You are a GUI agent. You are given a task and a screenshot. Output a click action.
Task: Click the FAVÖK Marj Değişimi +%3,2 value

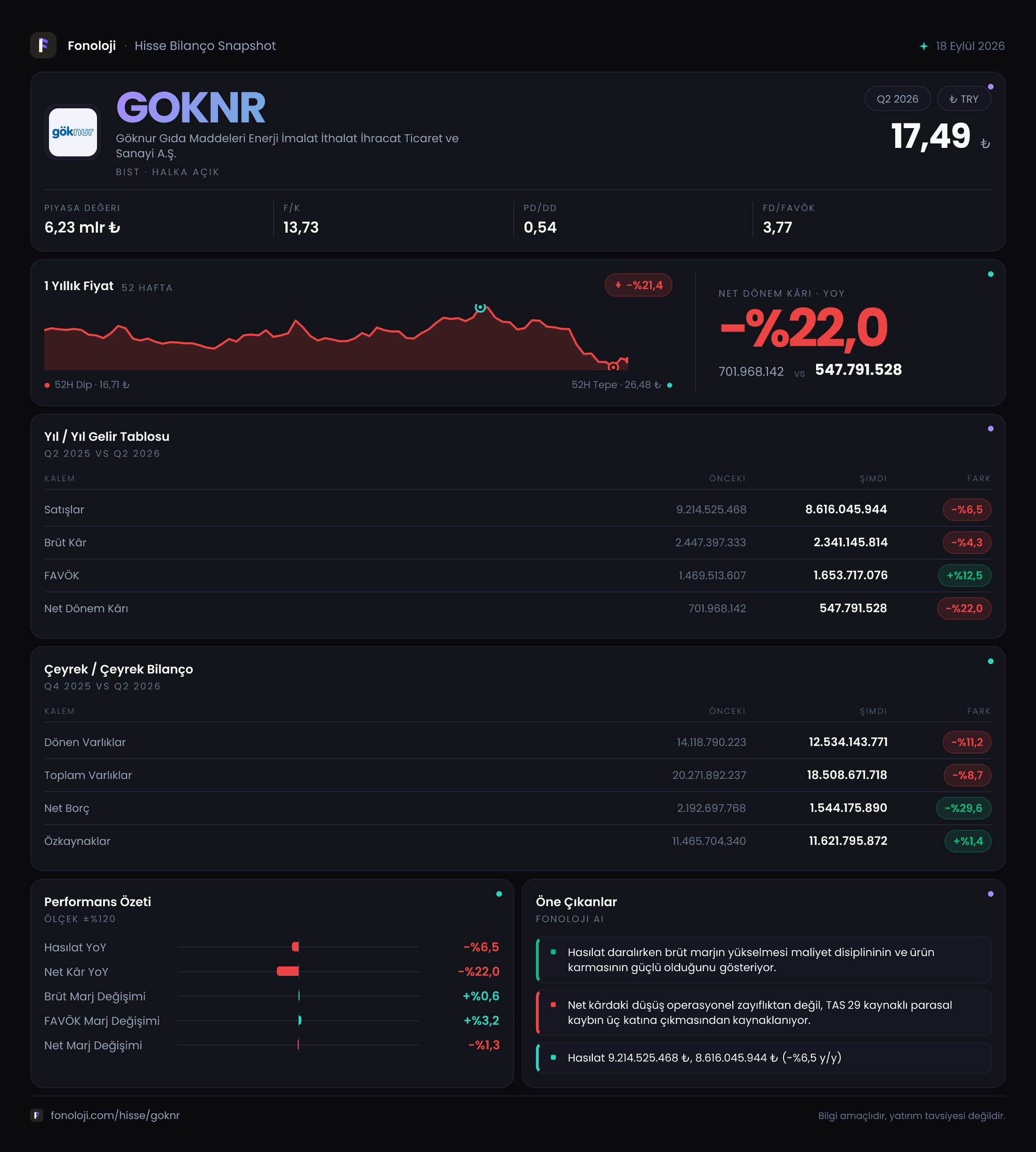click(x=481, y=1021)
